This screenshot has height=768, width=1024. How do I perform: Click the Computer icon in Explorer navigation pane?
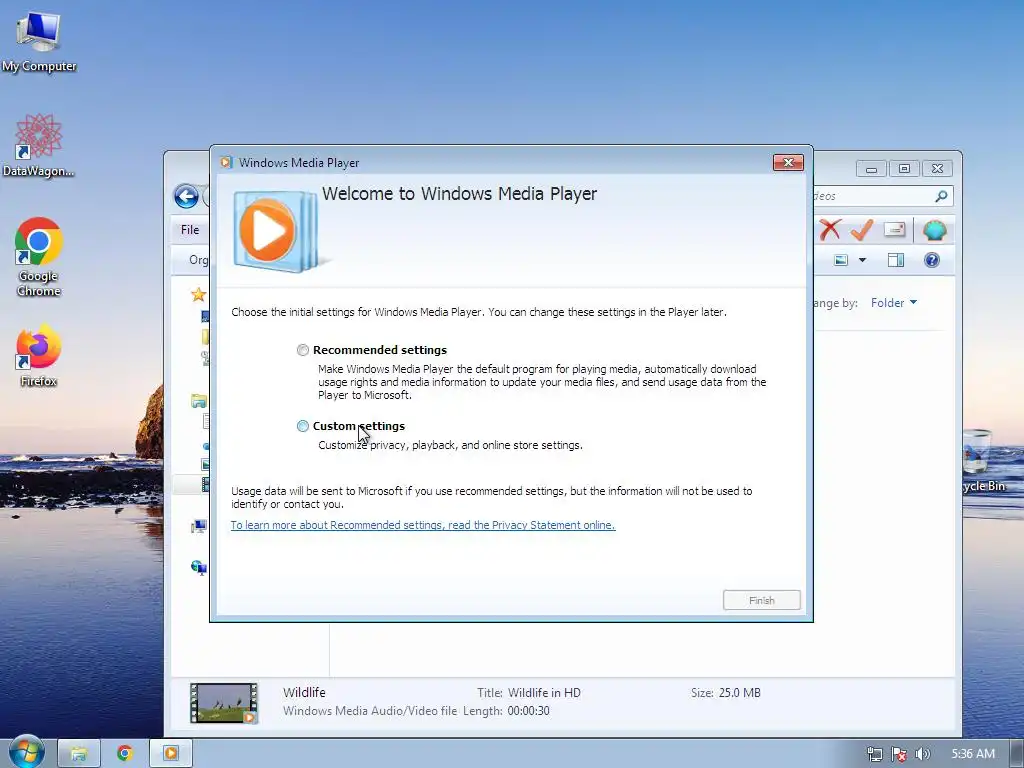pos(199,526)
